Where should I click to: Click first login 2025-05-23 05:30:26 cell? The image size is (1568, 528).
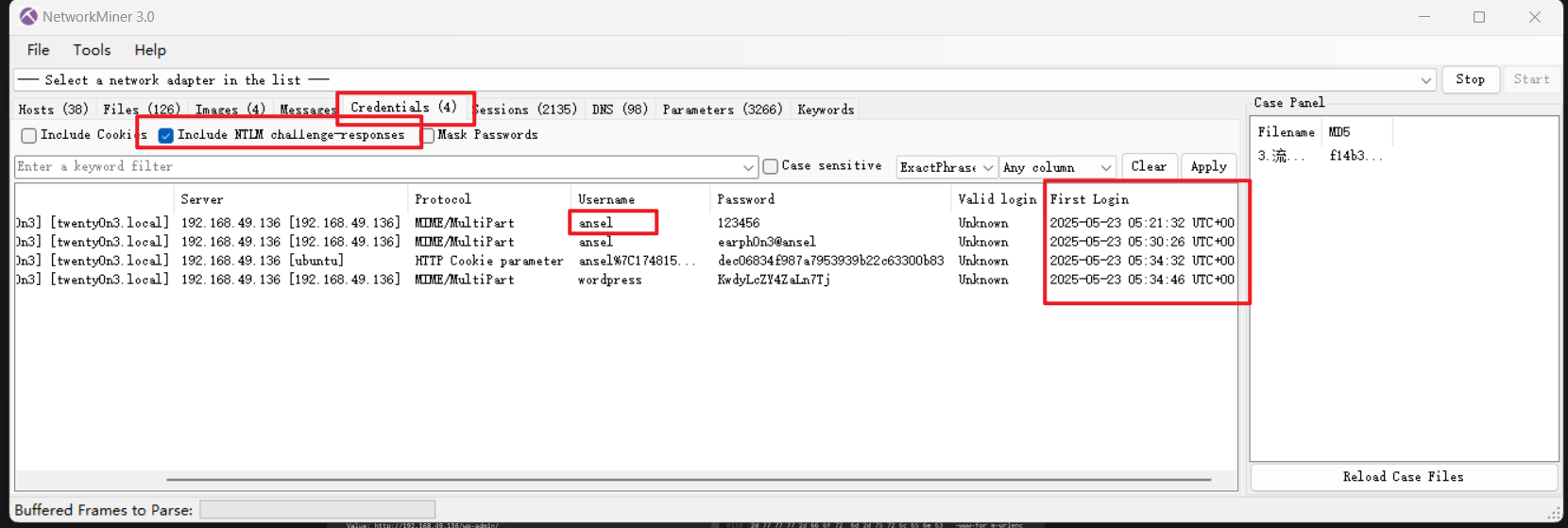tap(1141, 242)
